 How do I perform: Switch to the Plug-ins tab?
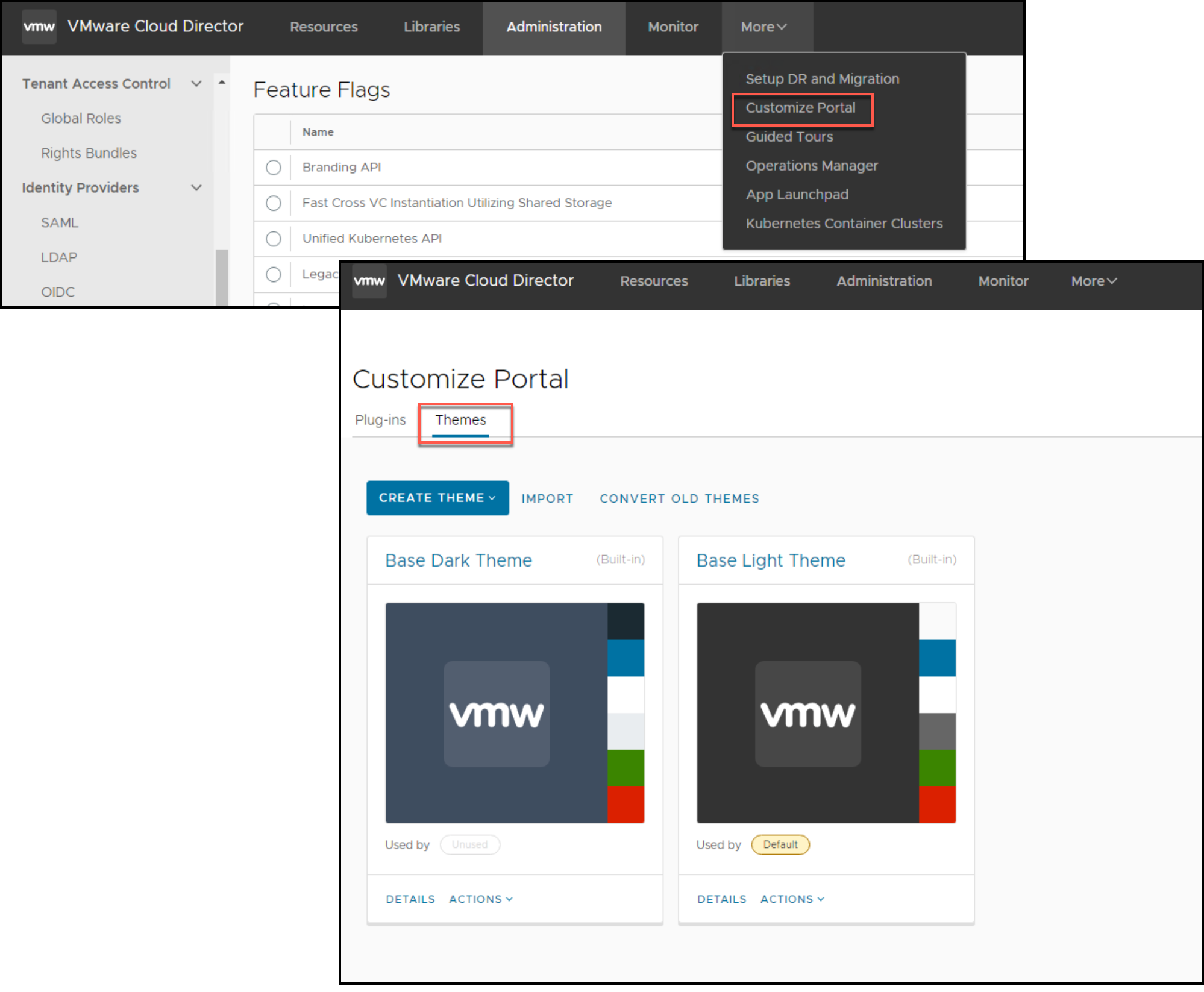coord(380,420)
